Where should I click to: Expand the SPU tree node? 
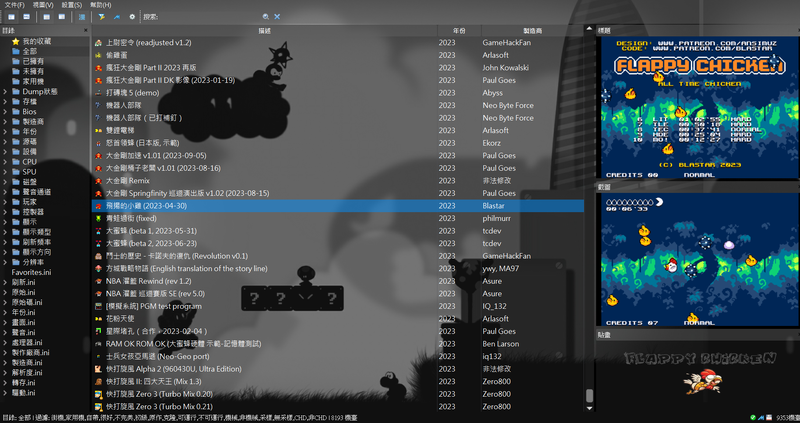[5, 172]
